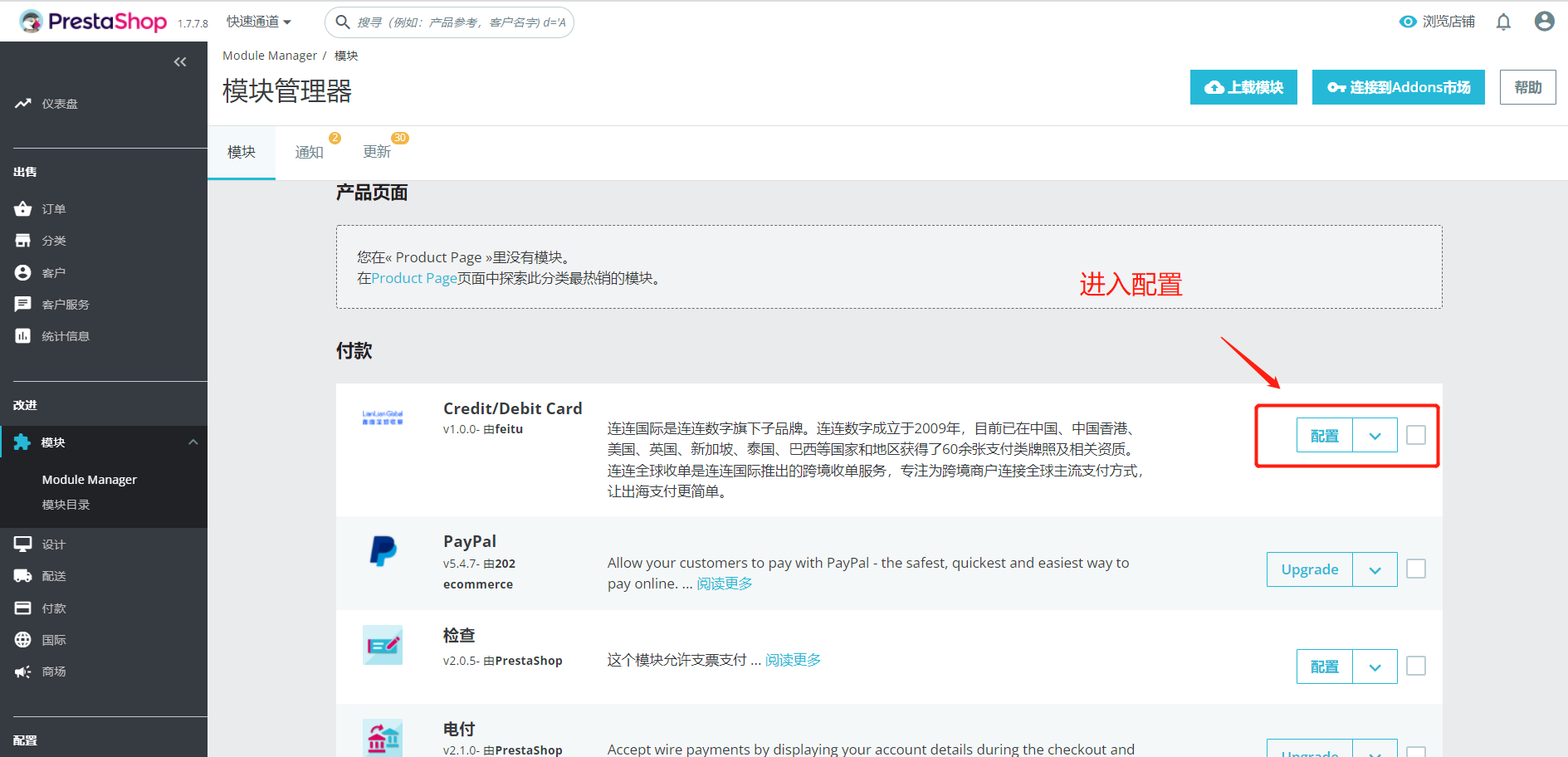Viewport: 1568px width, 757px height.
Task: Open the user account avatar icon
Action: [x=1544, y=22]
